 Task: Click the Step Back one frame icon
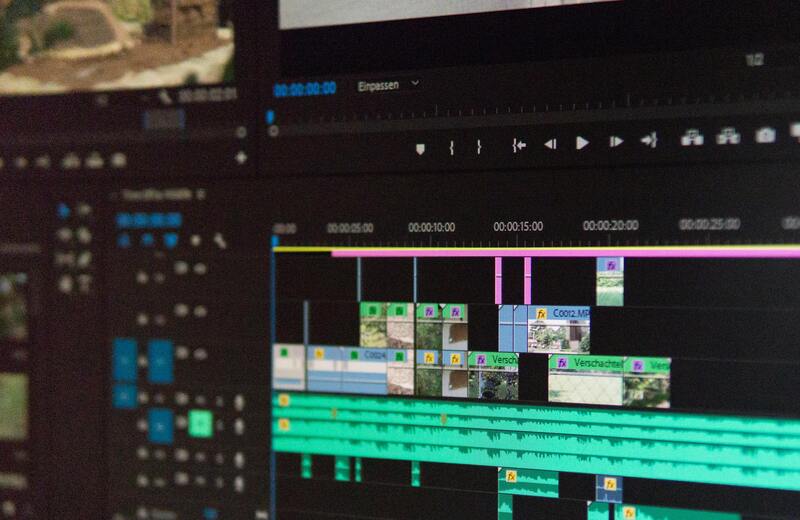(550, 144)
